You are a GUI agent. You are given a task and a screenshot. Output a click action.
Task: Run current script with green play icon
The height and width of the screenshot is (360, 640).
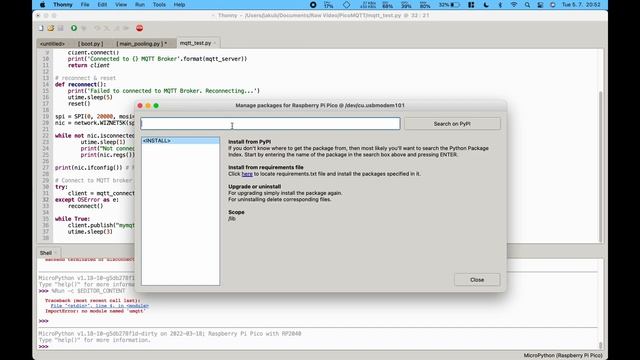74,28
